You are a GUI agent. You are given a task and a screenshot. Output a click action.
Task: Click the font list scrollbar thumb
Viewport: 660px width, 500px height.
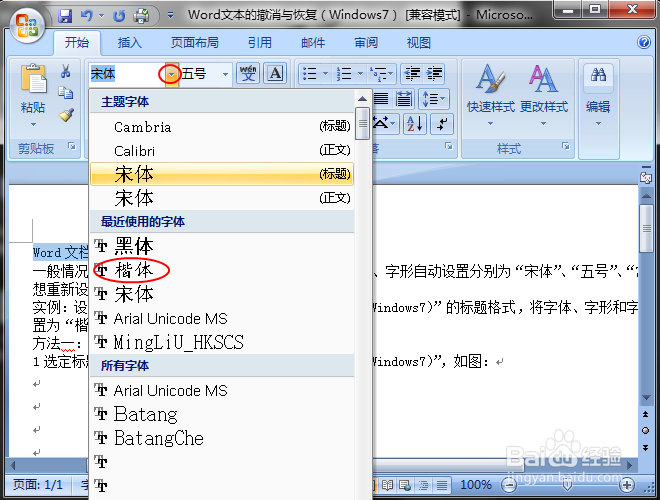click(x=362, y=123)
